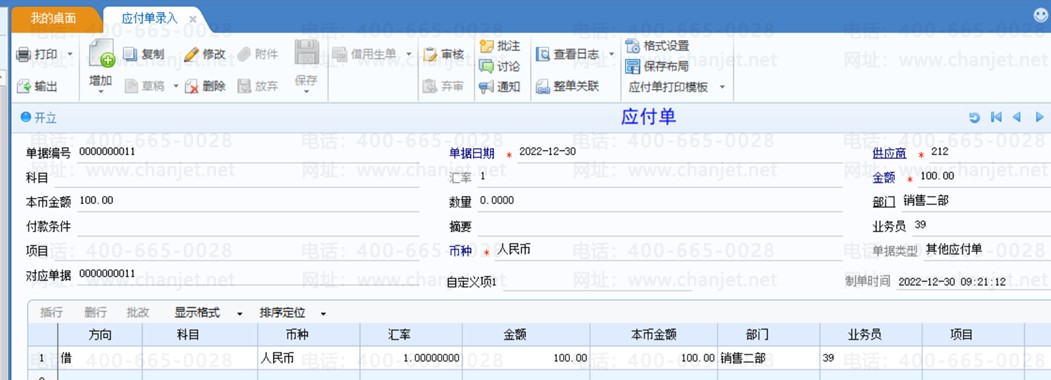Open the 显示格式 dropdown

point(240,313)
